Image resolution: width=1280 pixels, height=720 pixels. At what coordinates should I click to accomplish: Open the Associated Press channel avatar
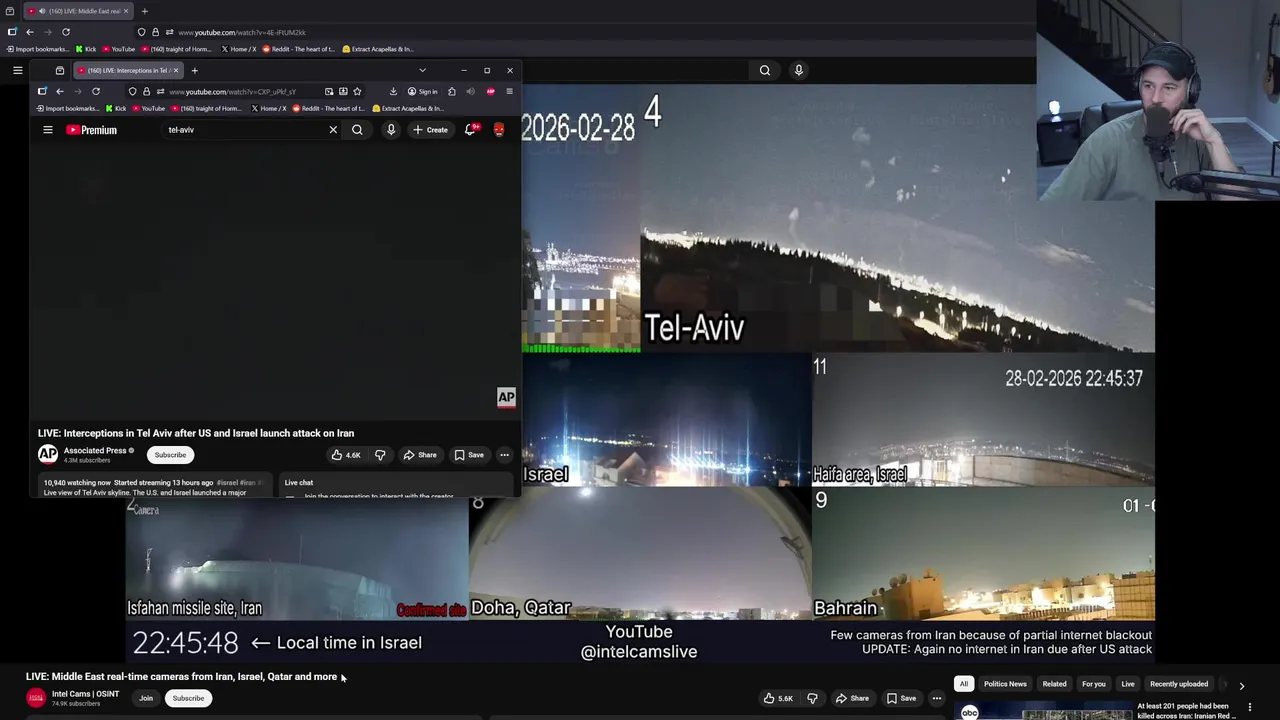click(48, 455)
